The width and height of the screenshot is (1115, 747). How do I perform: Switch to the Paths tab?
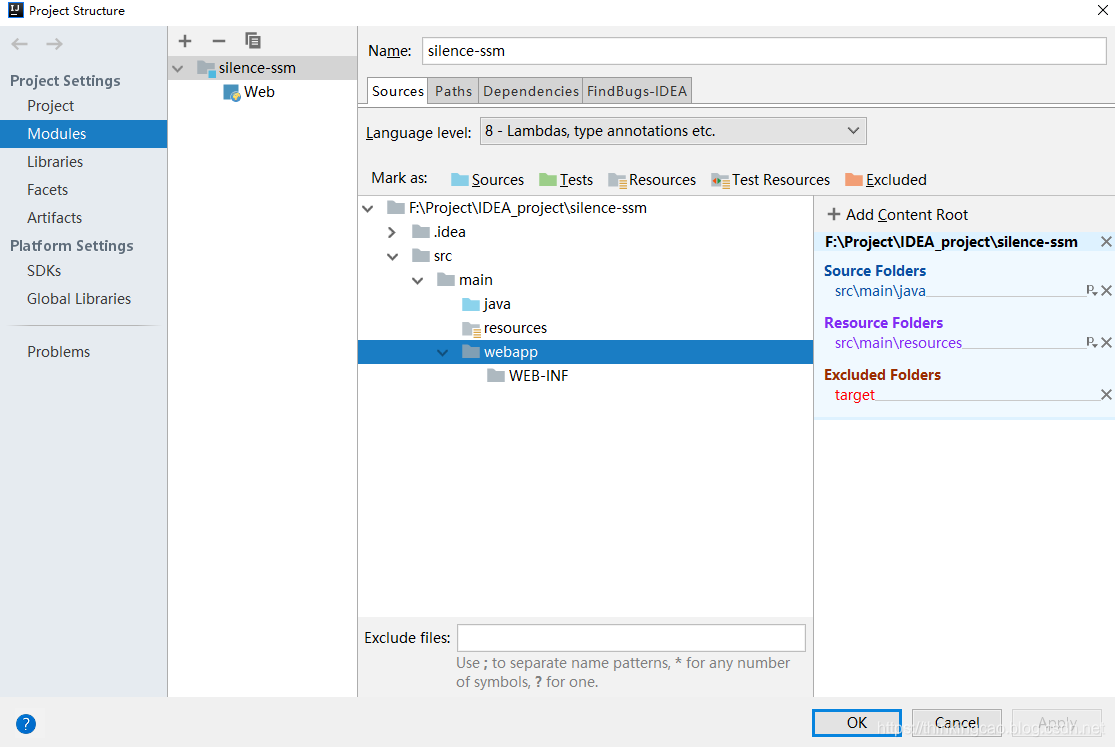pyautogui.click(x=453, y=91)
